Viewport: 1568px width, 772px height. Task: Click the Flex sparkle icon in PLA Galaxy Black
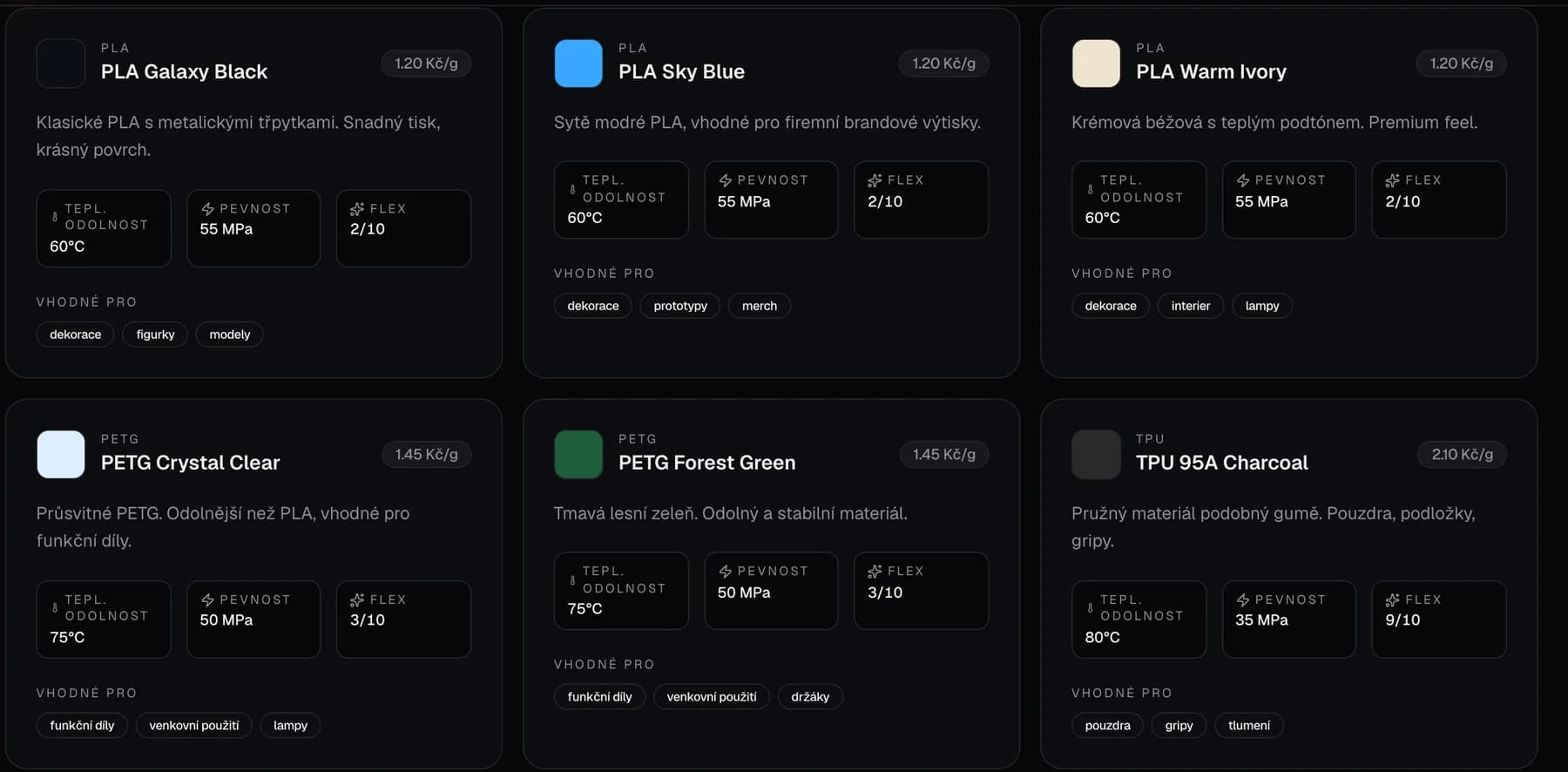pyautogui.click(x=357, y=209)
